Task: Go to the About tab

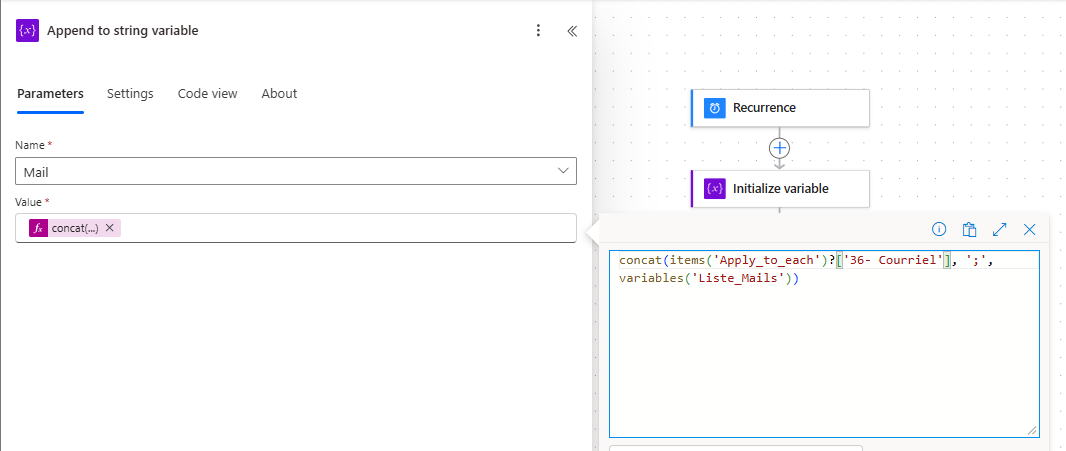Action: tap(279, 94)
